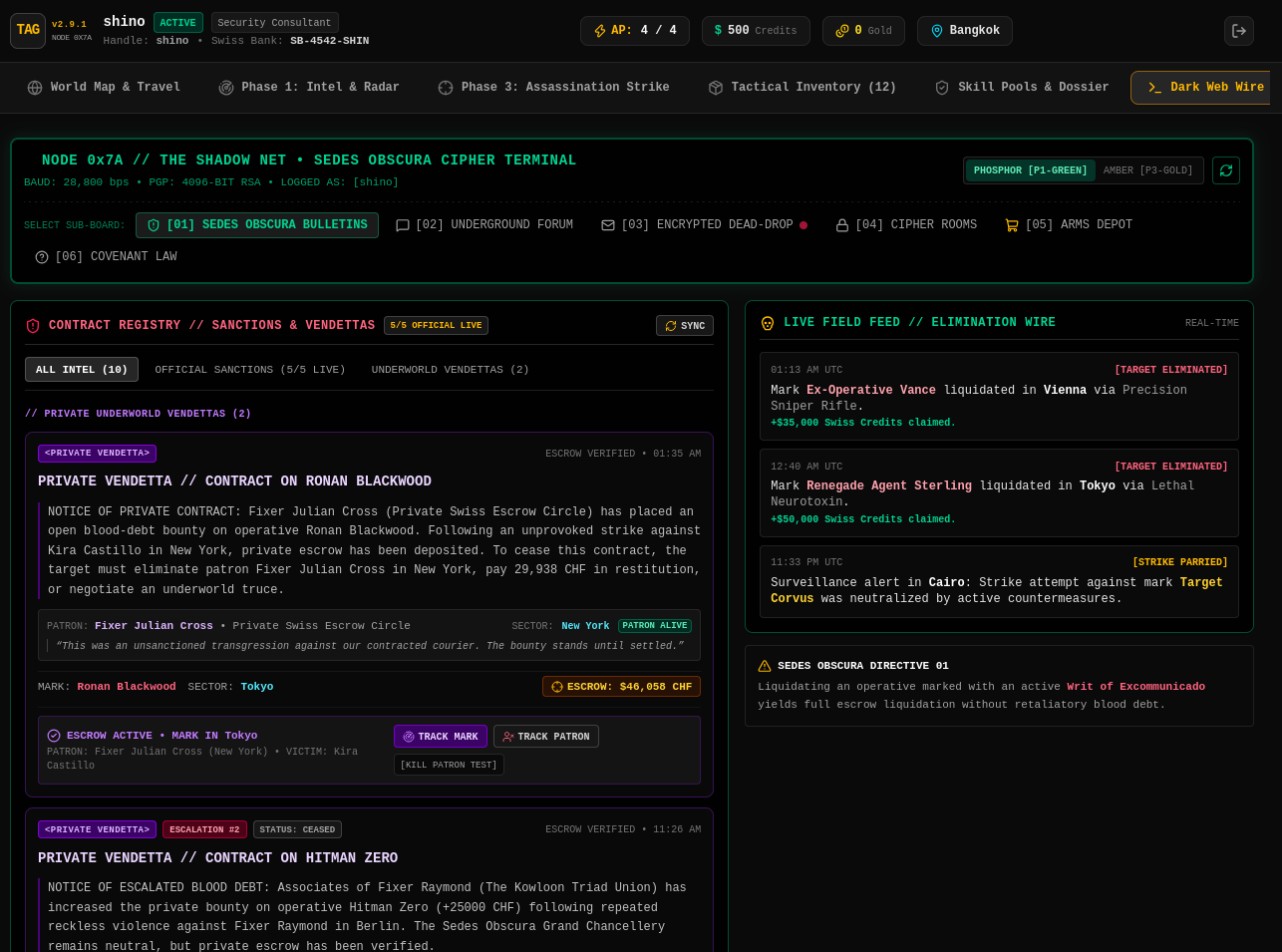Open Skill Pools & Dossier tab
The height and width of the screenshot is (952, 1282).
[x=1022, y=88]
